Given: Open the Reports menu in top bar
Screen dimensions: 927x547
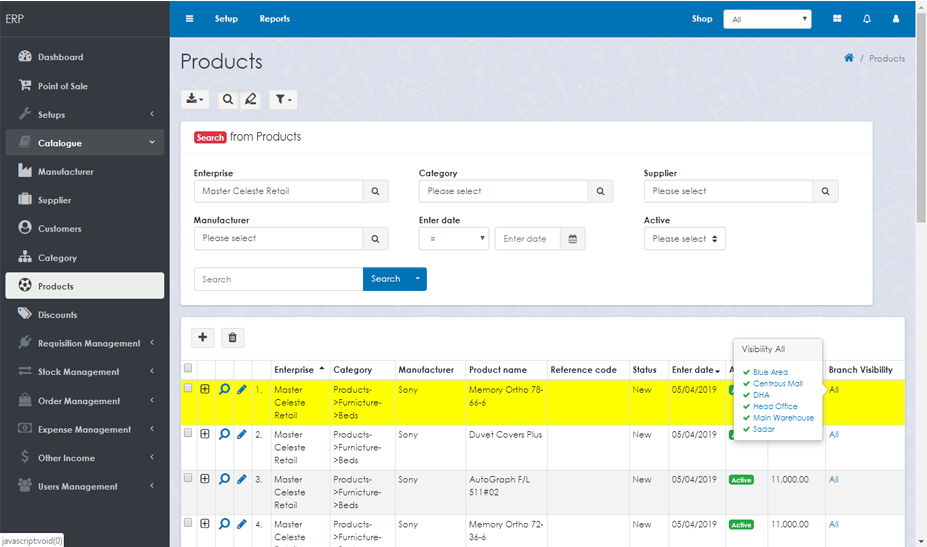Looking at the screenshot, I should [274, 19].
